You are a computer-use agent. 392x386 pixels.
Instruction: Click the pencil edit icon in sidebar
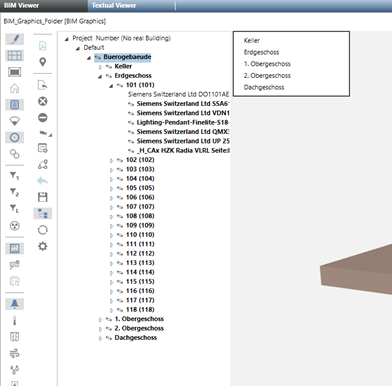coord(14,39)
